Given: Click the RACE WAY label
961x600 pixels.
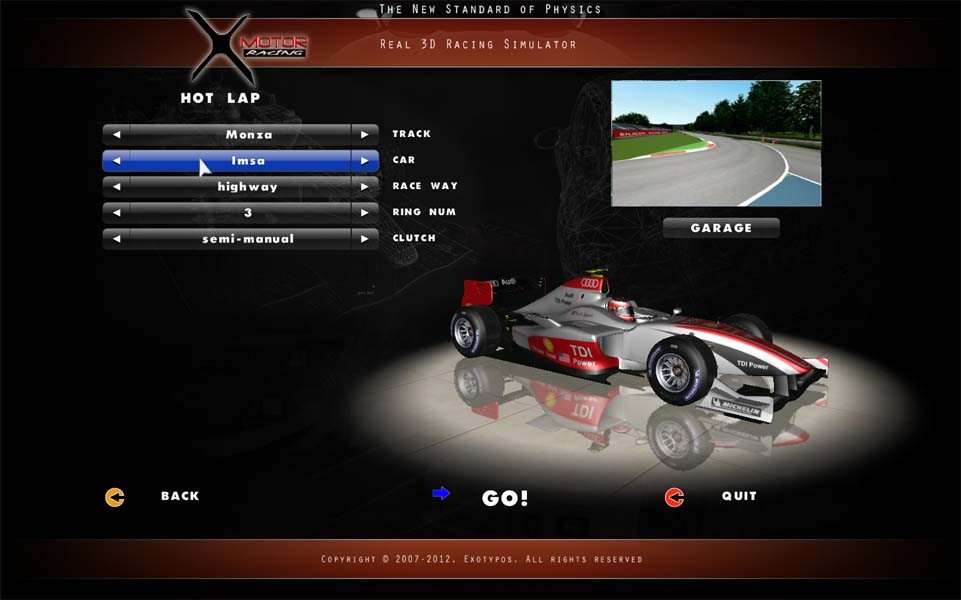Looking at the screenshot, I should pyautogui.click(x=425, y=186).
